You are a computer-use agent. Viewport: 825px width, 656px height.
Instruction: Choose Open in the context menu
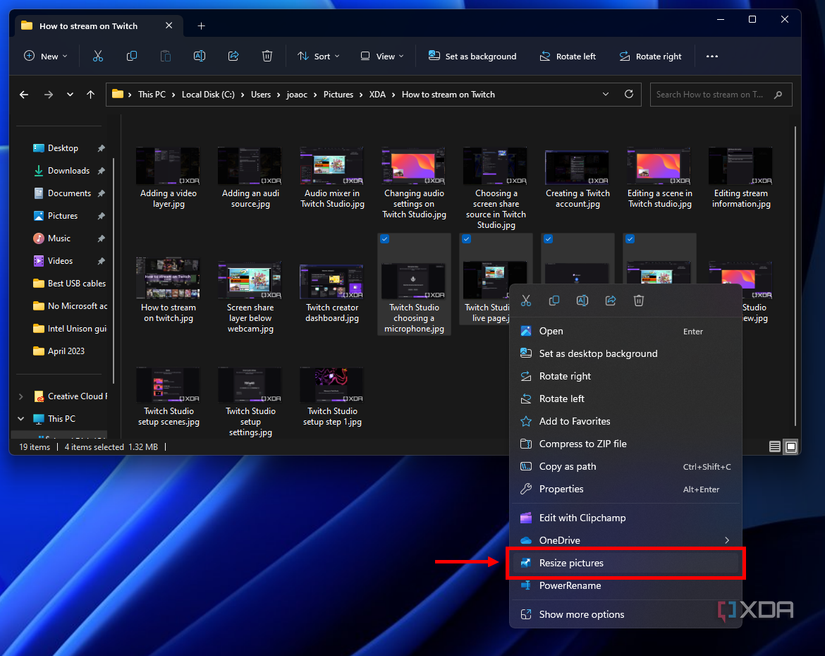coord(626,331)
